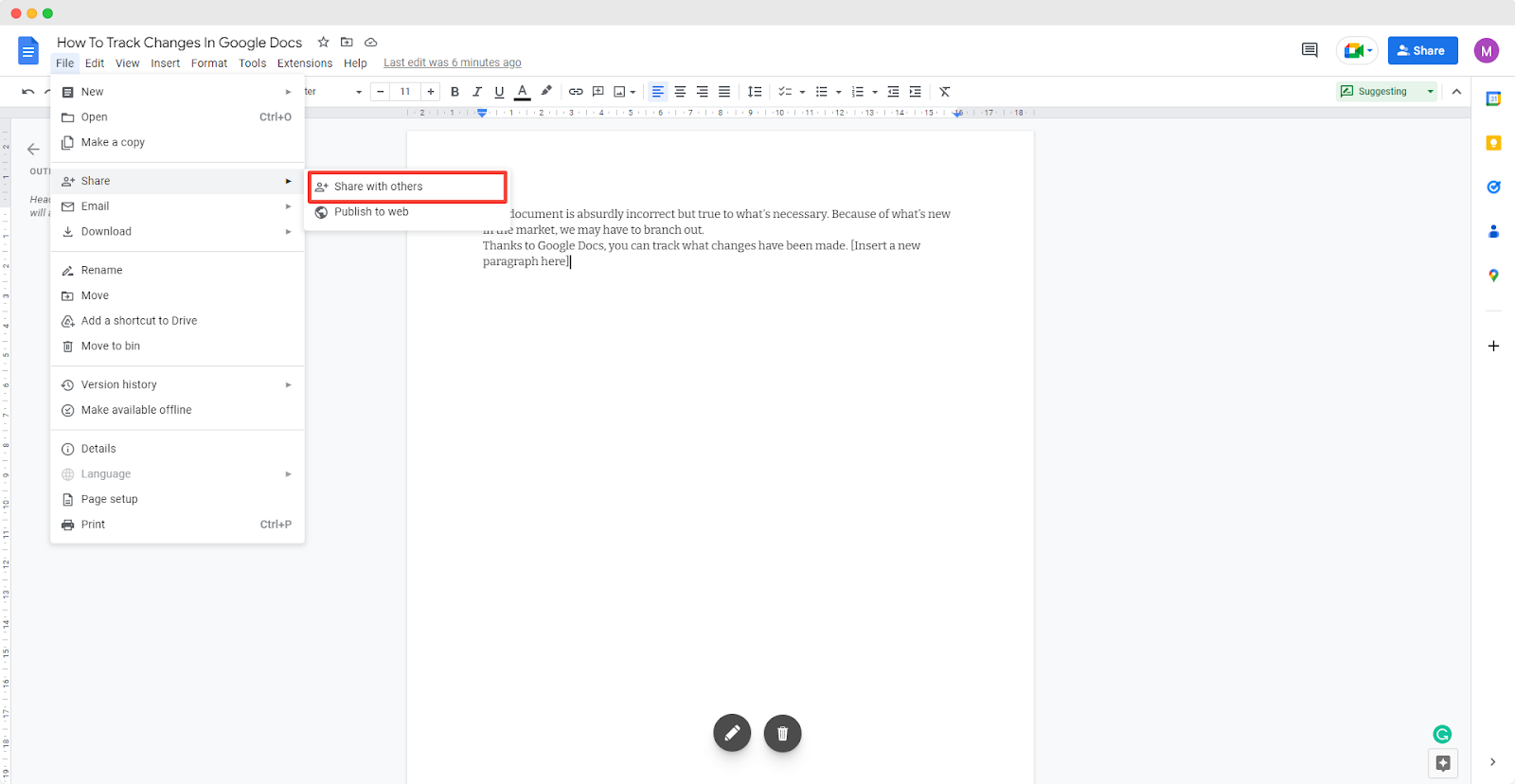Align text left
Screen dimensions: 1515x784
click(657, 92)
